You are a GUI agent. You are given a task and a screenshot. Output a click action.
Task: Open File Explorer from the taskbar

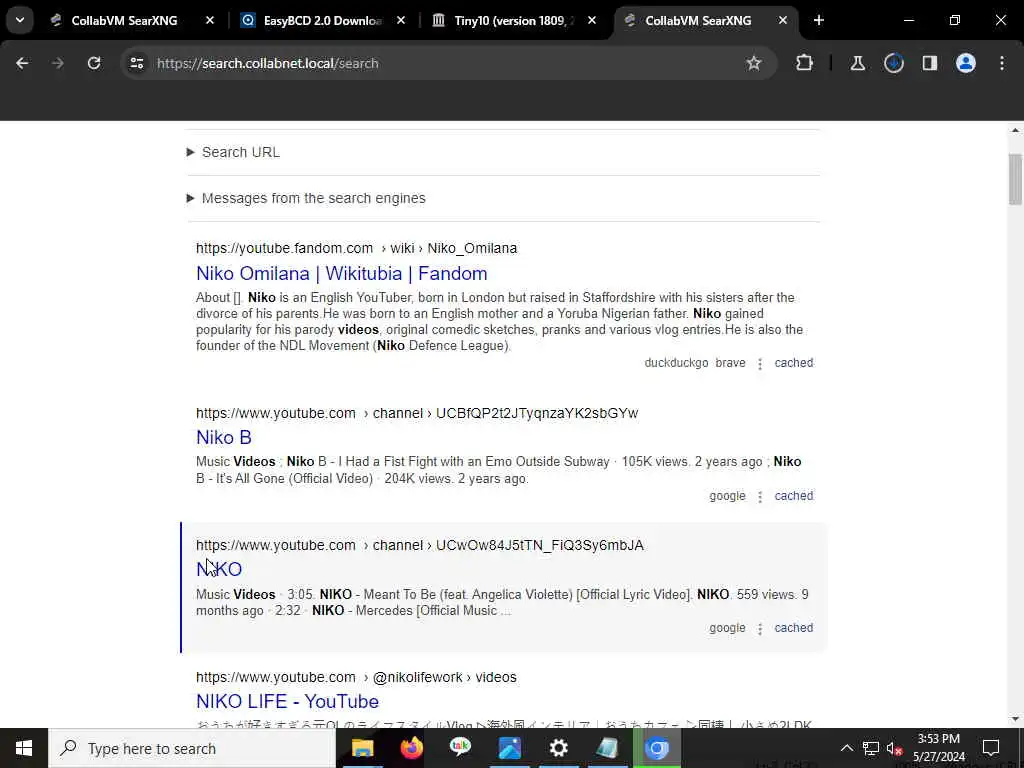tap(362, 748)
